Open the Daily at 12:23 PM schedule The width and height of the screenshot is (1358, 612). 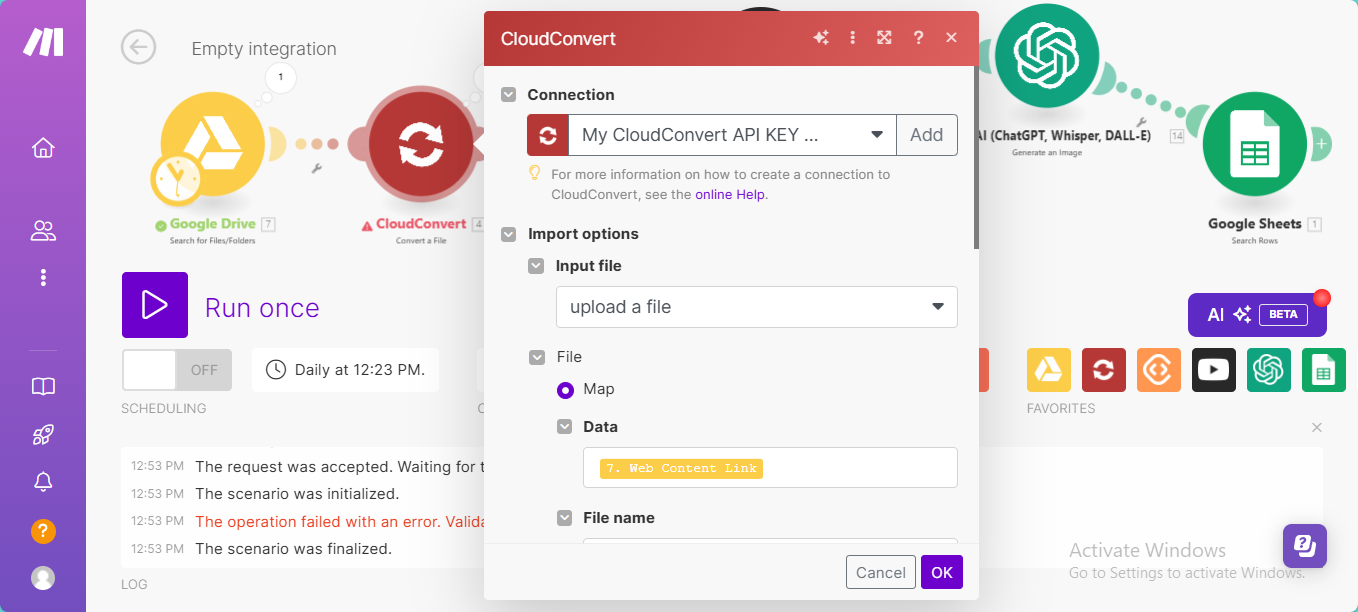(346, 370)
